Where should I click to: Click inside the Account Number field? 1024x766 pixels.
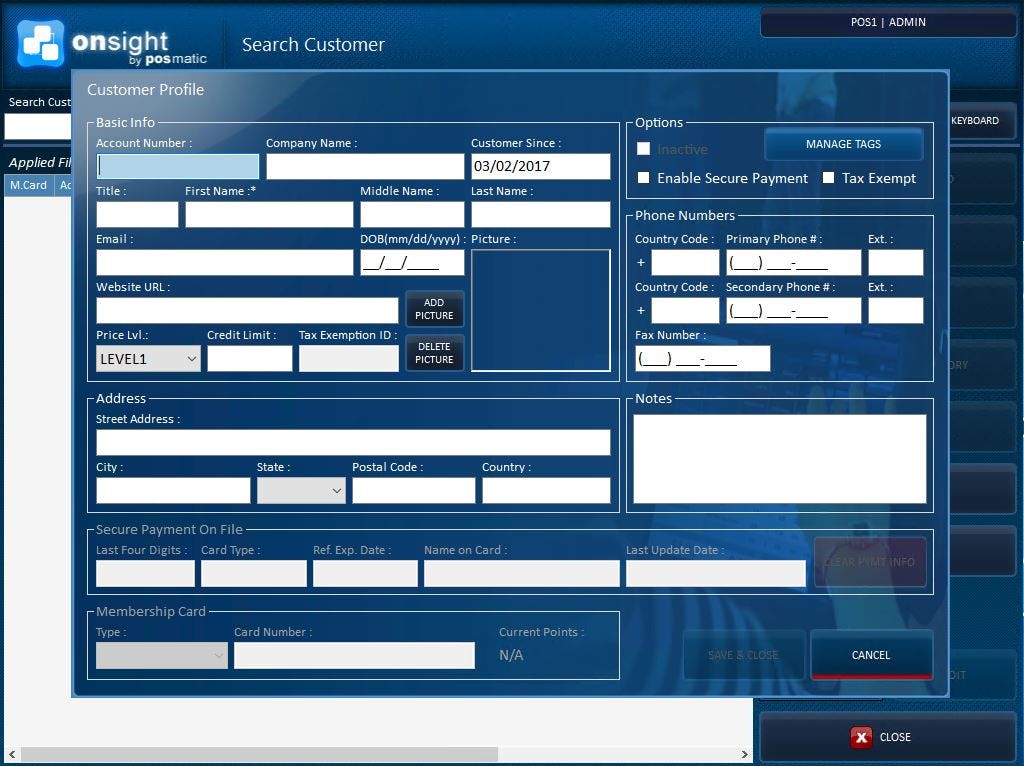coord(176,166)
